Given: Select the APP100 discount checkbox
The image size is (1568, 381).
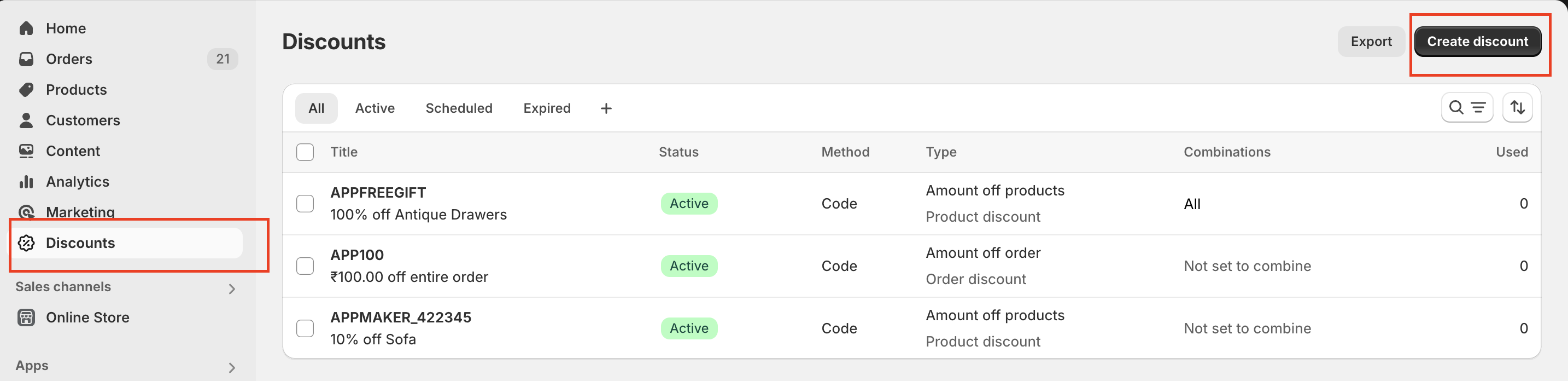Looking at the screenshot, I should click(x=305, y=266).
